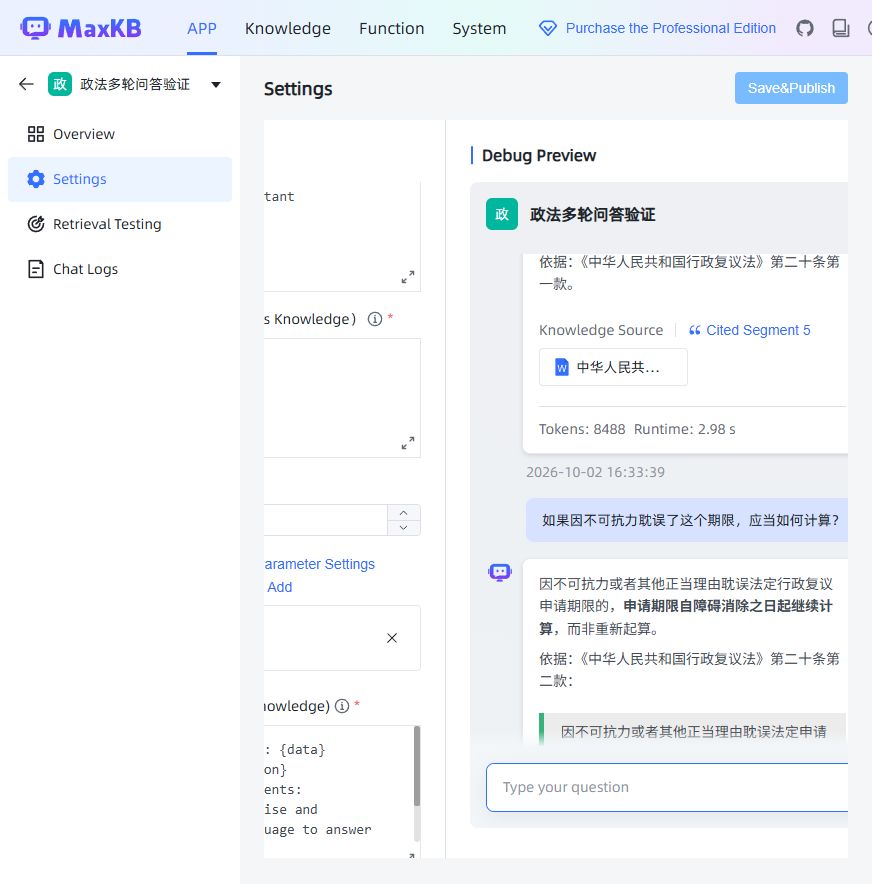Click the Settings gear icon in sidebar

36,179
